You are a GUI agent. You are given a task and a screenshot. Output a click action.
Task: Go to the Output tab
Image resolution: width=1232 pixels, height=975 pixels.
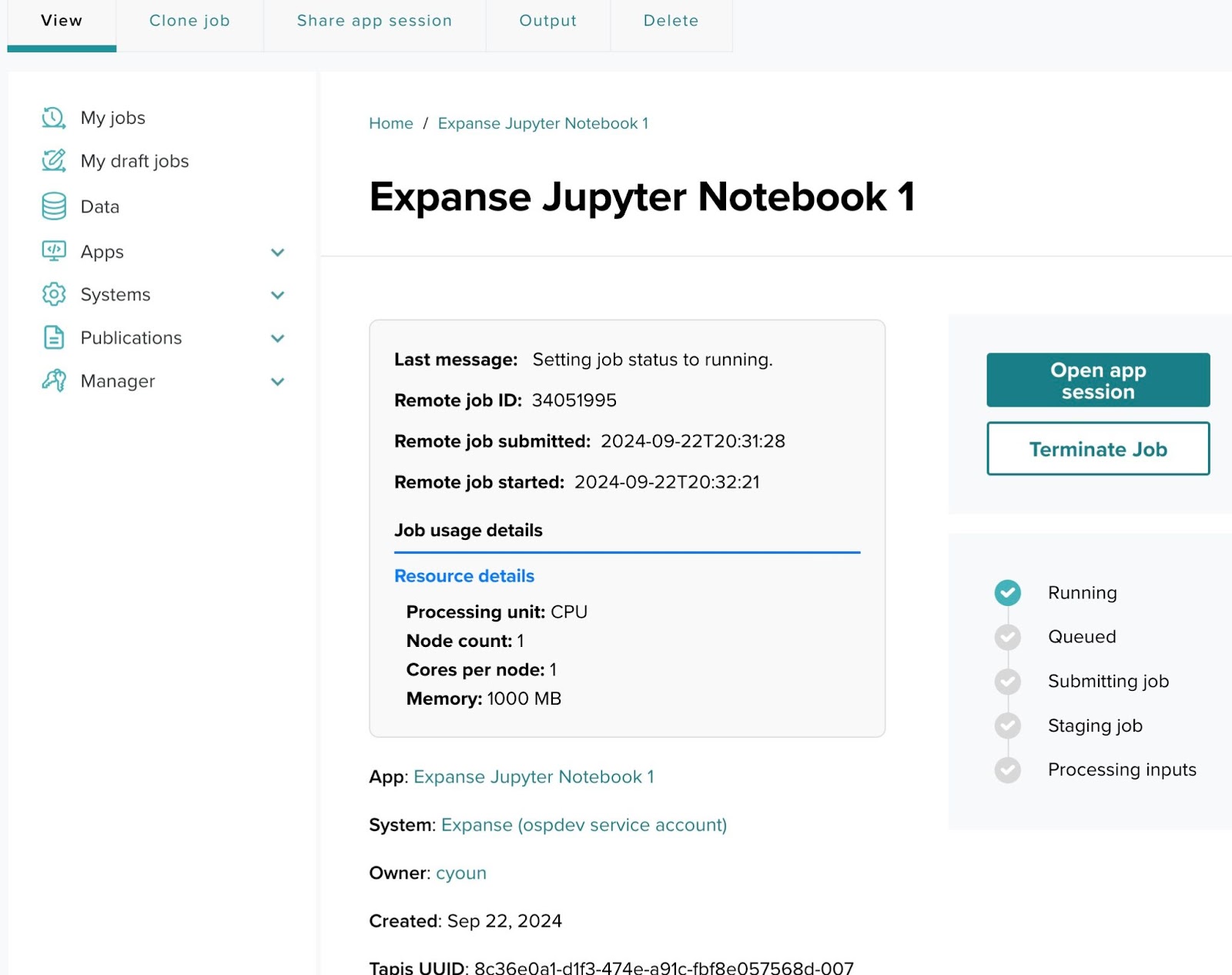pos(547,21)
